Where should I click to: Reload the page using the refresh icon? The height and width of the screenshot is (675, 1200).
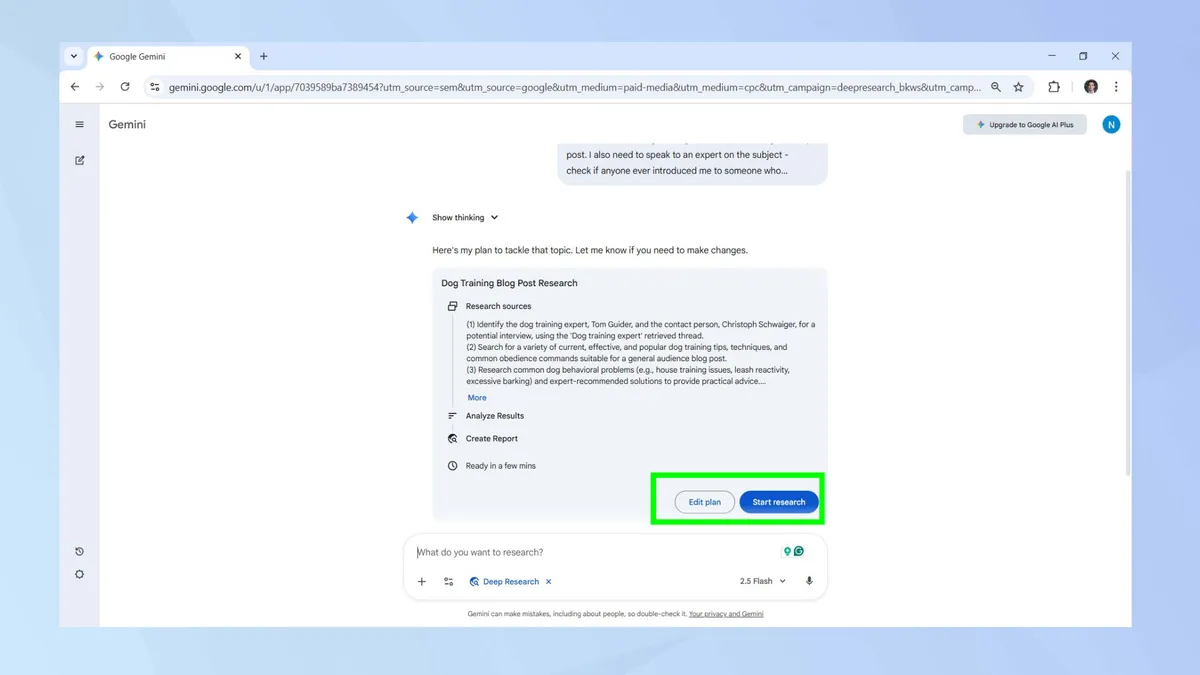click(124, 87)
